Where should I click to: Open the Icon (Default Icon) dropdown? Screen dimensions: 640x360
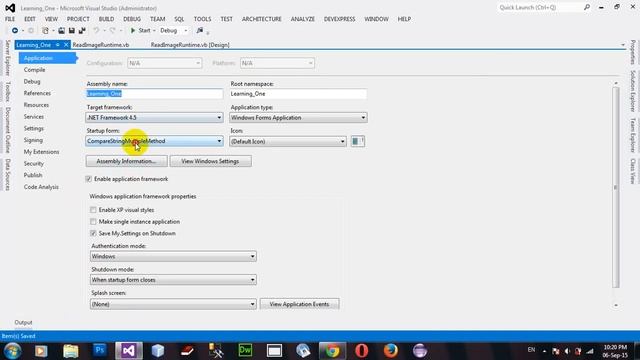coord(288,141)
